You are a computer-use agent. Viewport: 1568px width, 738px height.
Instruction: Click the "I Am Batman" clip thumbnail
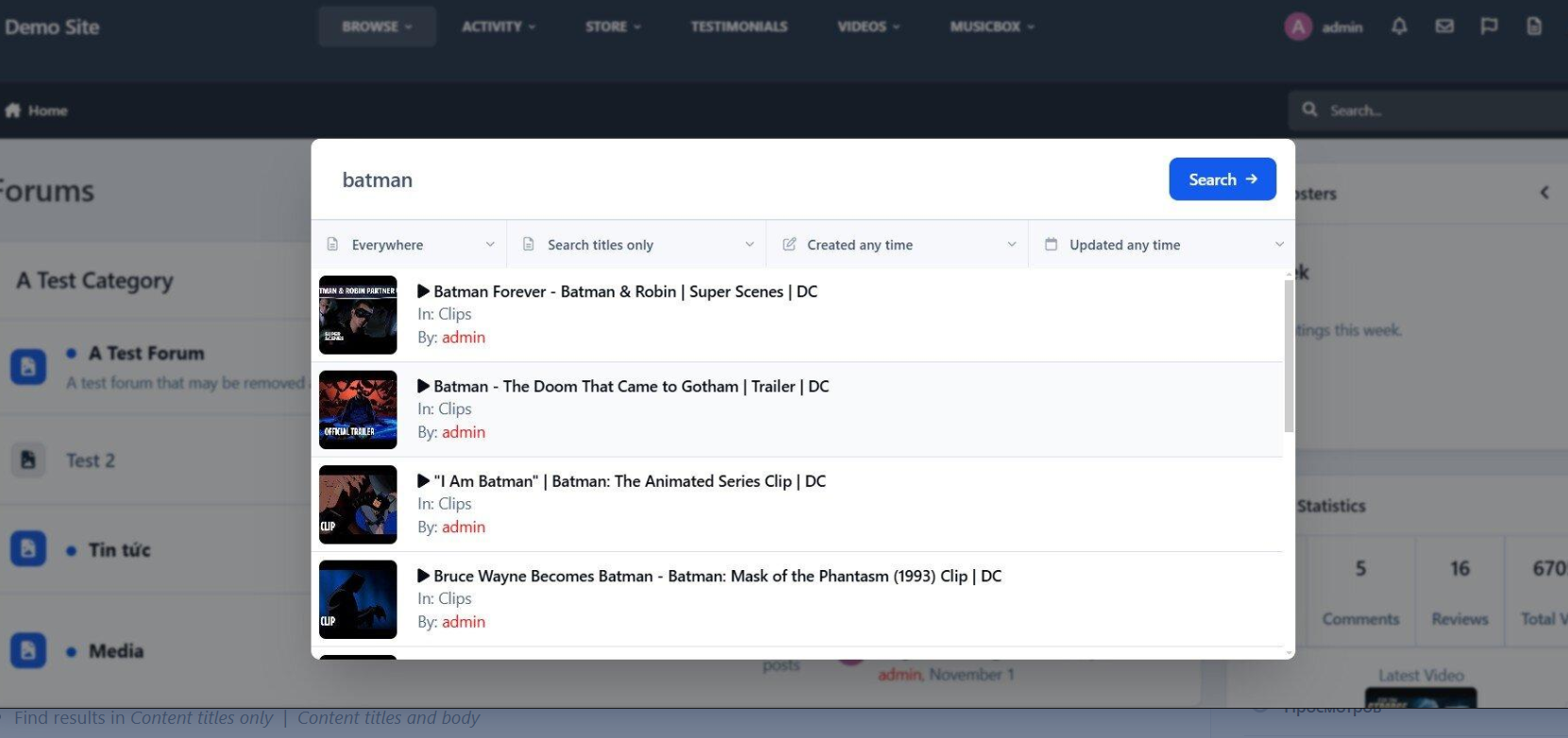pos(358,505)
